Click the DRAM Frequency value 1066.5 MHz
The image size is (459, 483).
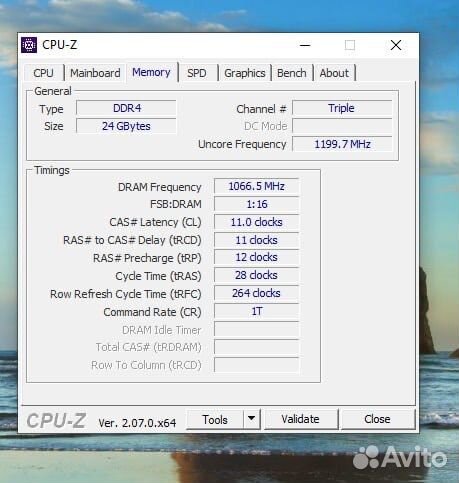click(x=256, y=186)
